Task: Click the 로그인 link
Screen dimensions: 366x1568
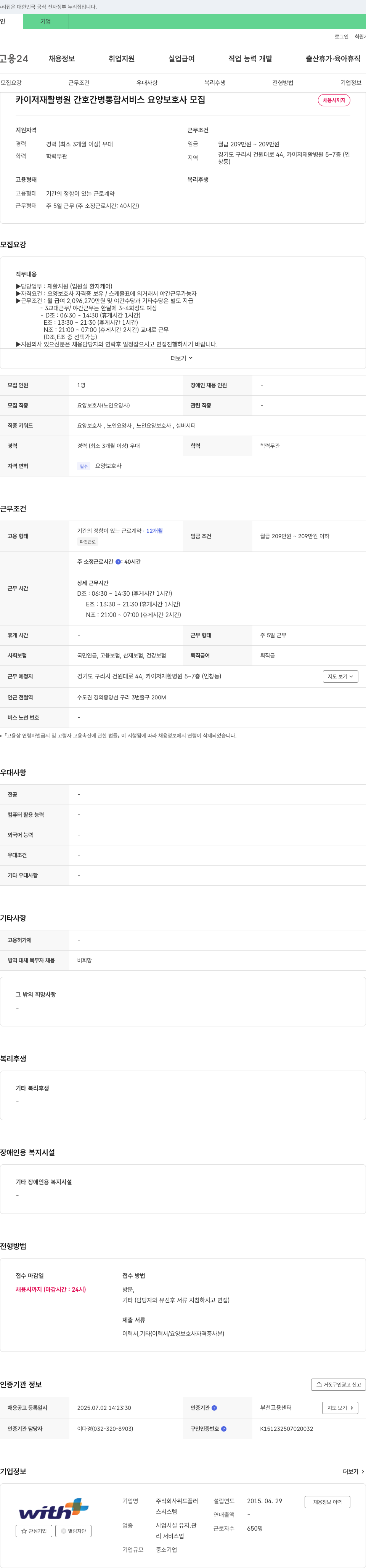Action: click(342, 37)
